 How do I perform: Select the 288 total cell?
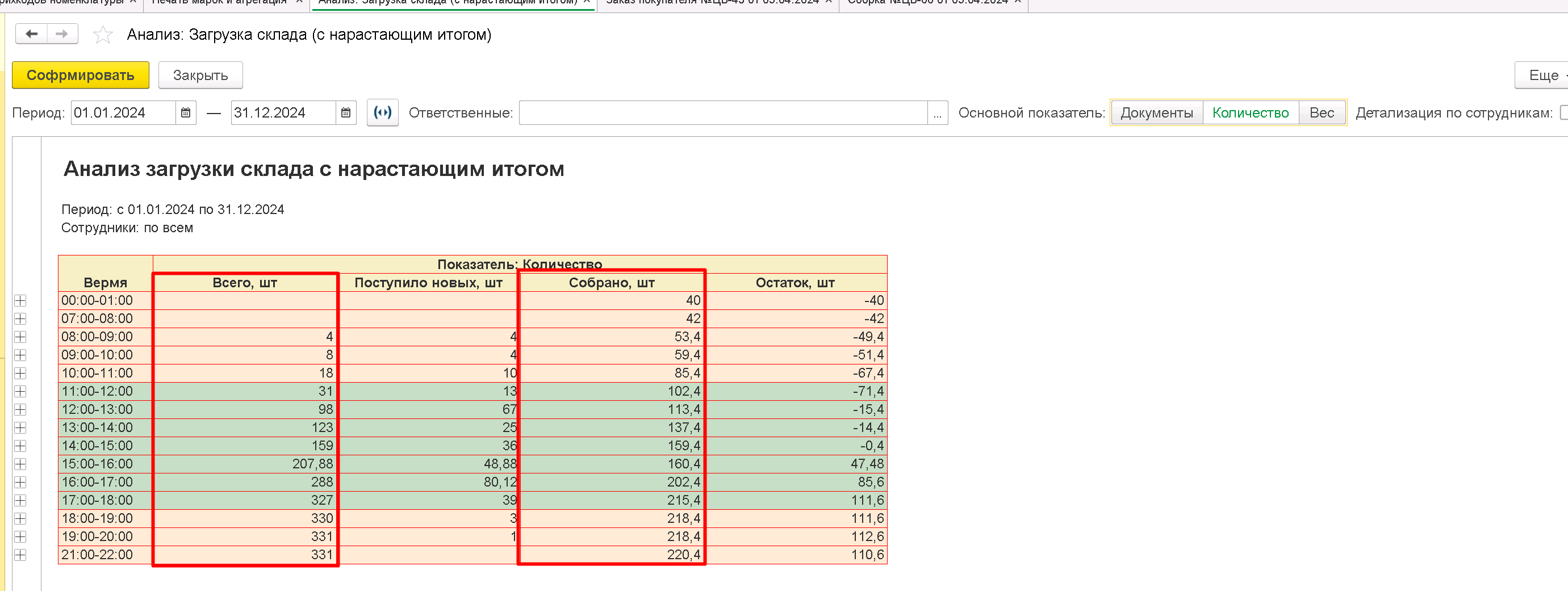pos(245,482)
